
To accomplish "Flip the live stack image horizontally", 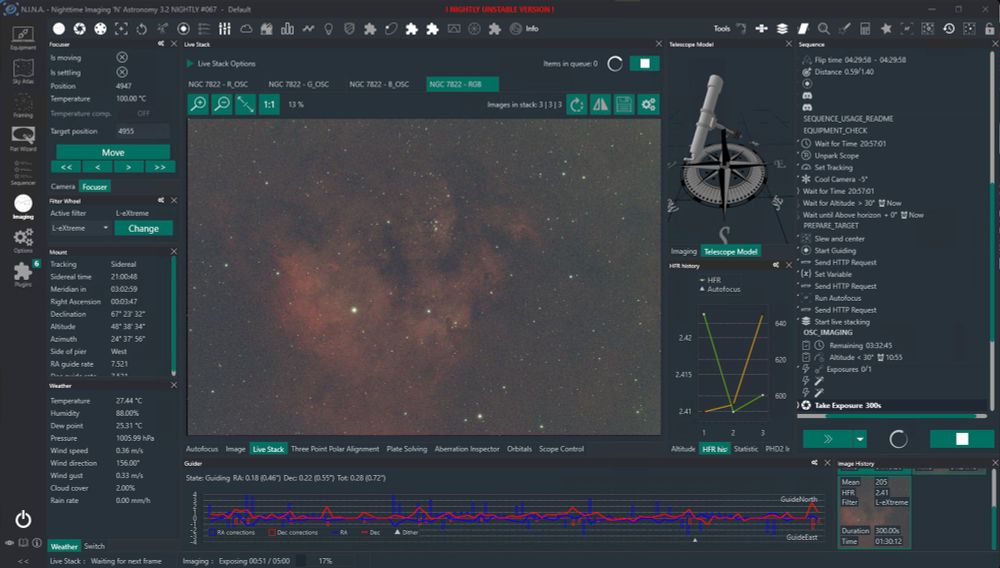I will (600, 105).
